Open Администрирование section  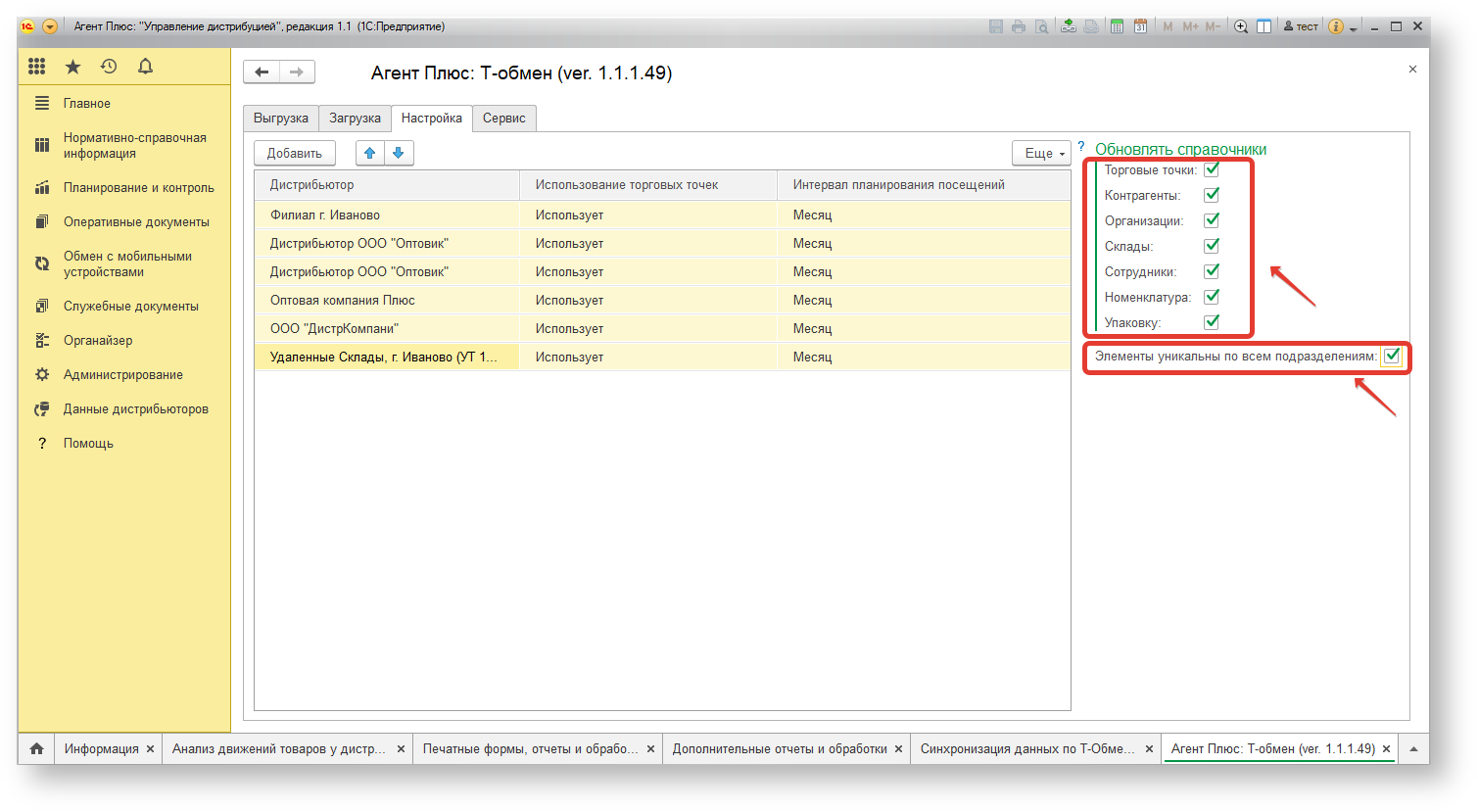[x=123, y=374]
